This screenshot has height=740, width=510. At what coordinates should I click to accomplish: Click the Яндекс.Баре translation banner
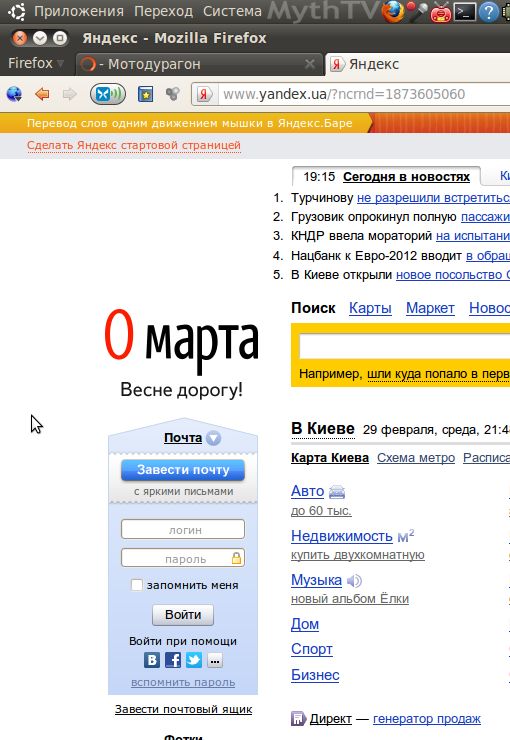point(190,123)
